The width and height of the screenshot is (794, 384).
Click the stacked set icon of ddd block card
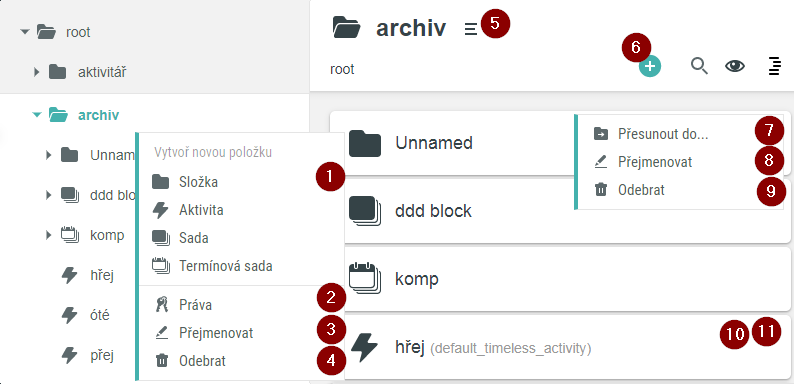tap(364, 210)
